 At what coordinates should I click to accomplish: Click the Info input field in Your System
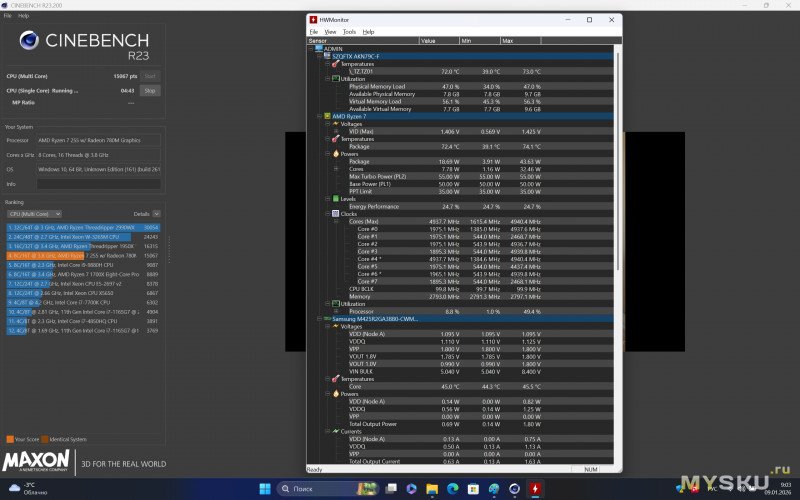click(x=100, y=183)
